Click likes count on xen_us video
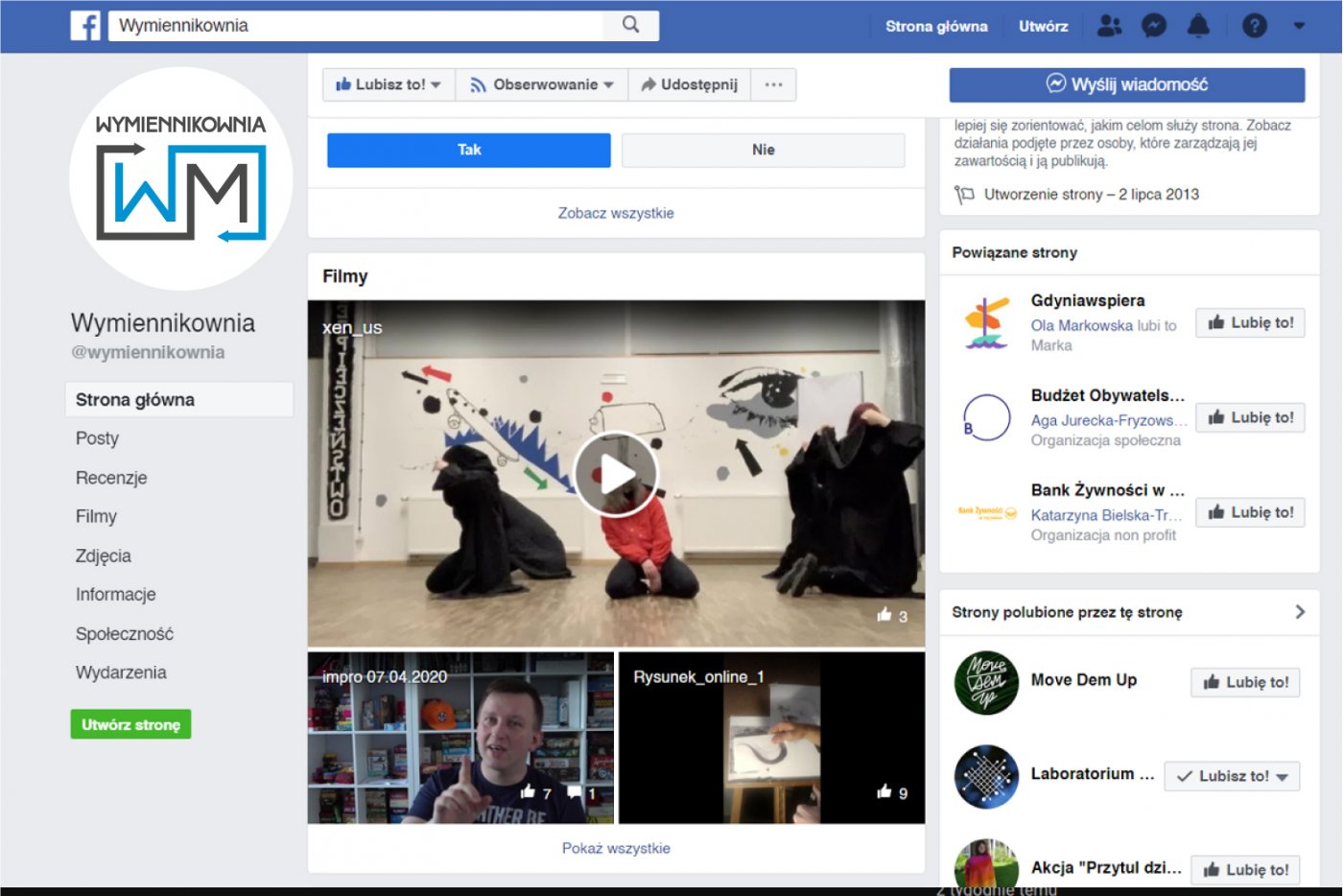Viewport: 1343px width, 896px height. coord(892,616)
